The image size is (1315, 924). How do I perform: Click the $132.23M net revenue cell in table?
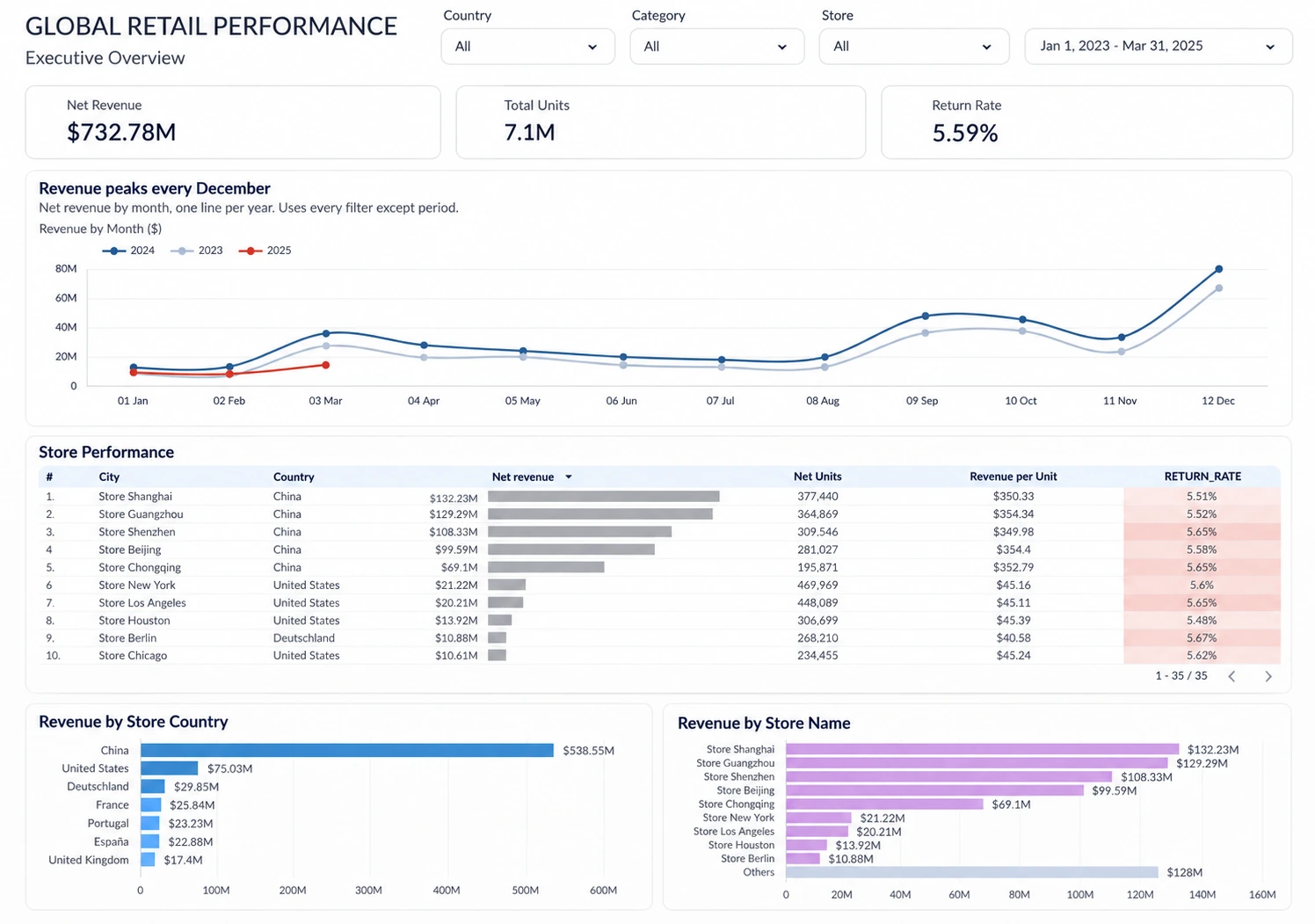pyautogui.click(x=454, y=498)
